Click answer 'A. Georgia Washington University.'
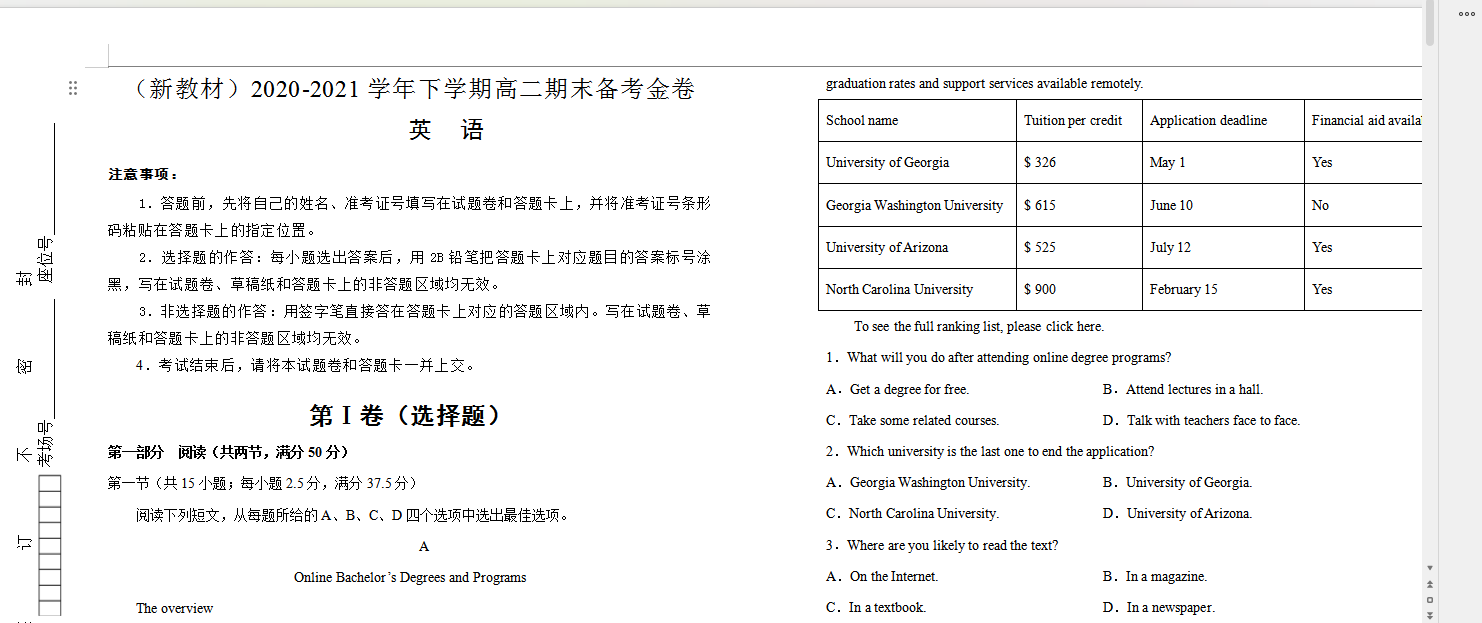The image size is (1482, 623). tap(928, 482)
